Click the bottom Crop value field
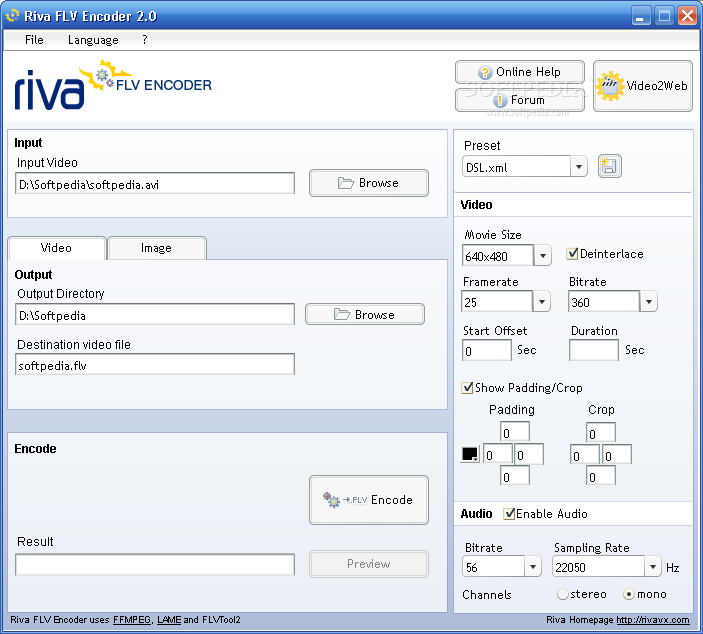This screenshot has width=703, height=634. 601,476
